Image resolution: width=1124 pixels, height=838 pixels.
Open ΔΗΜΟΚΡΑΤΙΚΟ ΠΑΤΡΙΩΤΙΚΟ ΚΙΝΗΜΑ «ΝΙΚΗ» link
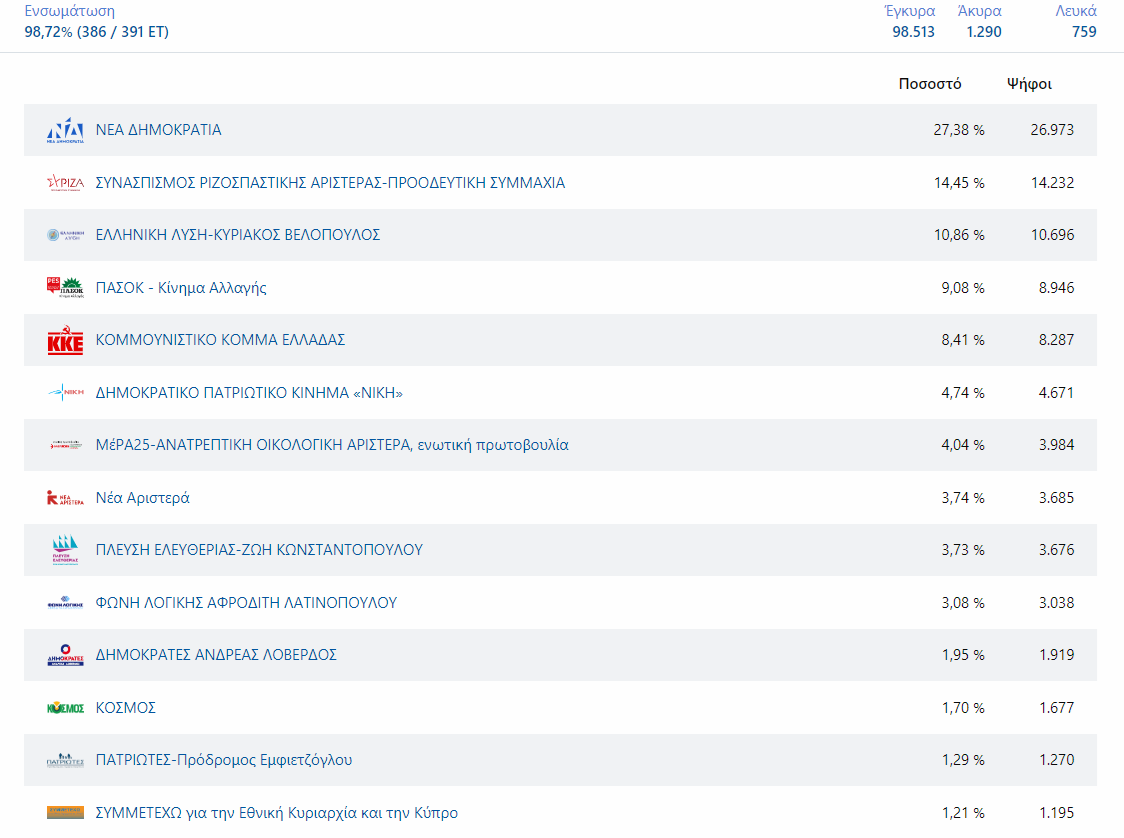249,393
